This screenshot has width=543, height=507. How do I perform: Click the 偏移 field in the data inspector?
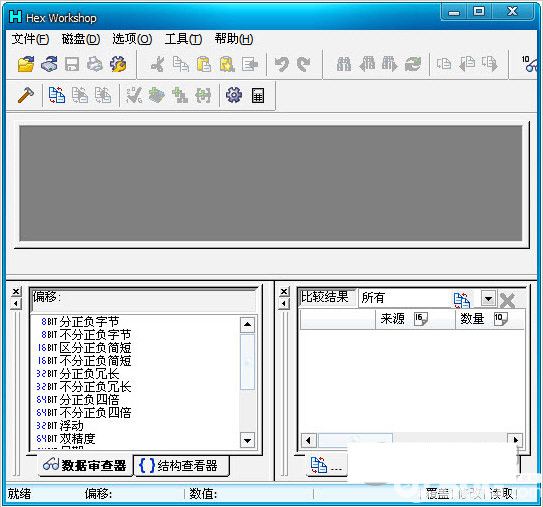point(144,300)
